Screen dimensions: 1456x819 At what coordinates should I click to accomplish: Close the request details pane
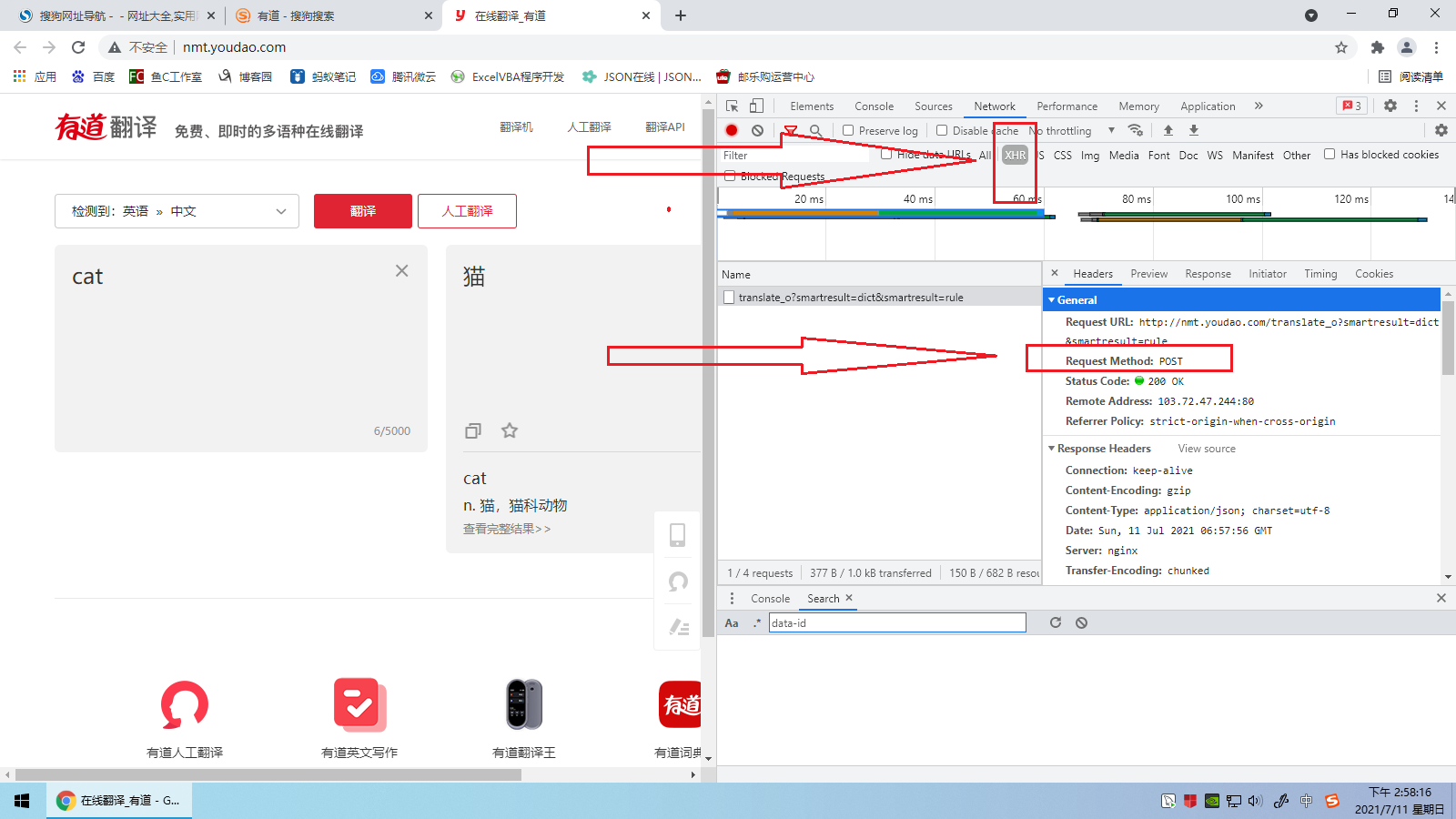(x=1055, y=273)
